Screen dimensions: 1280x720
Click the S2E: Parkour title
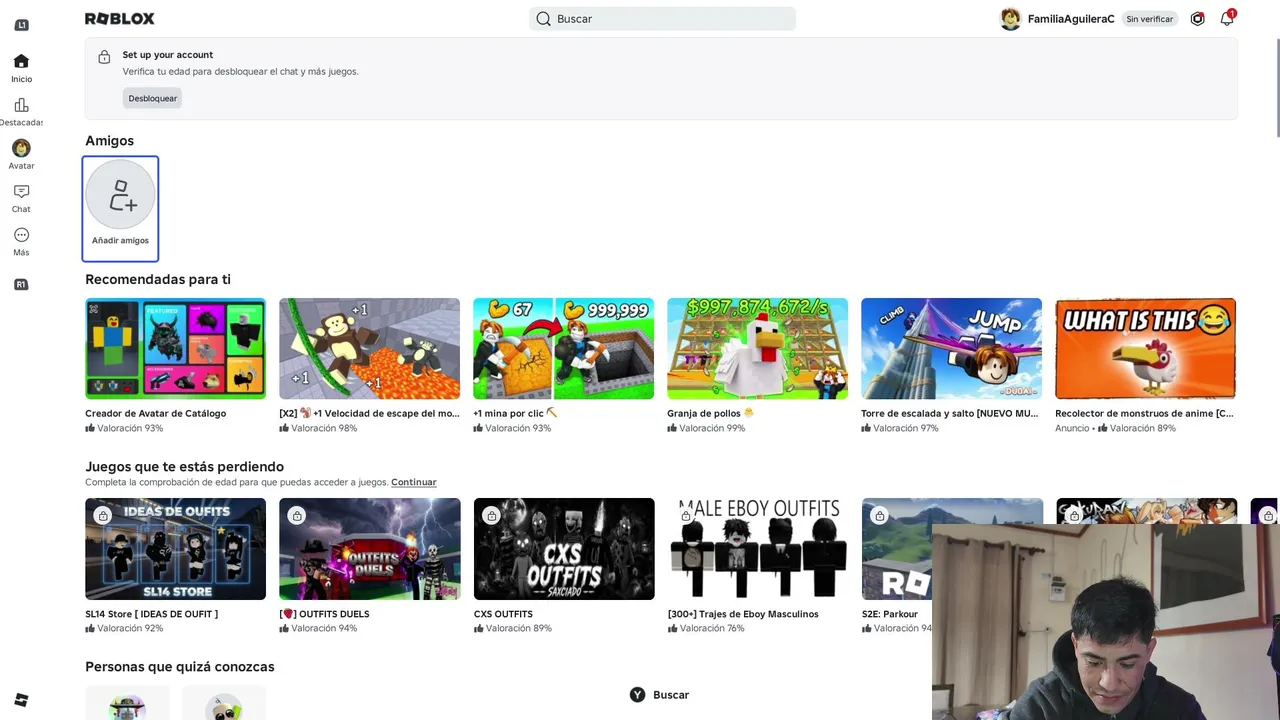pyautogui.click(x=890, y=614)
